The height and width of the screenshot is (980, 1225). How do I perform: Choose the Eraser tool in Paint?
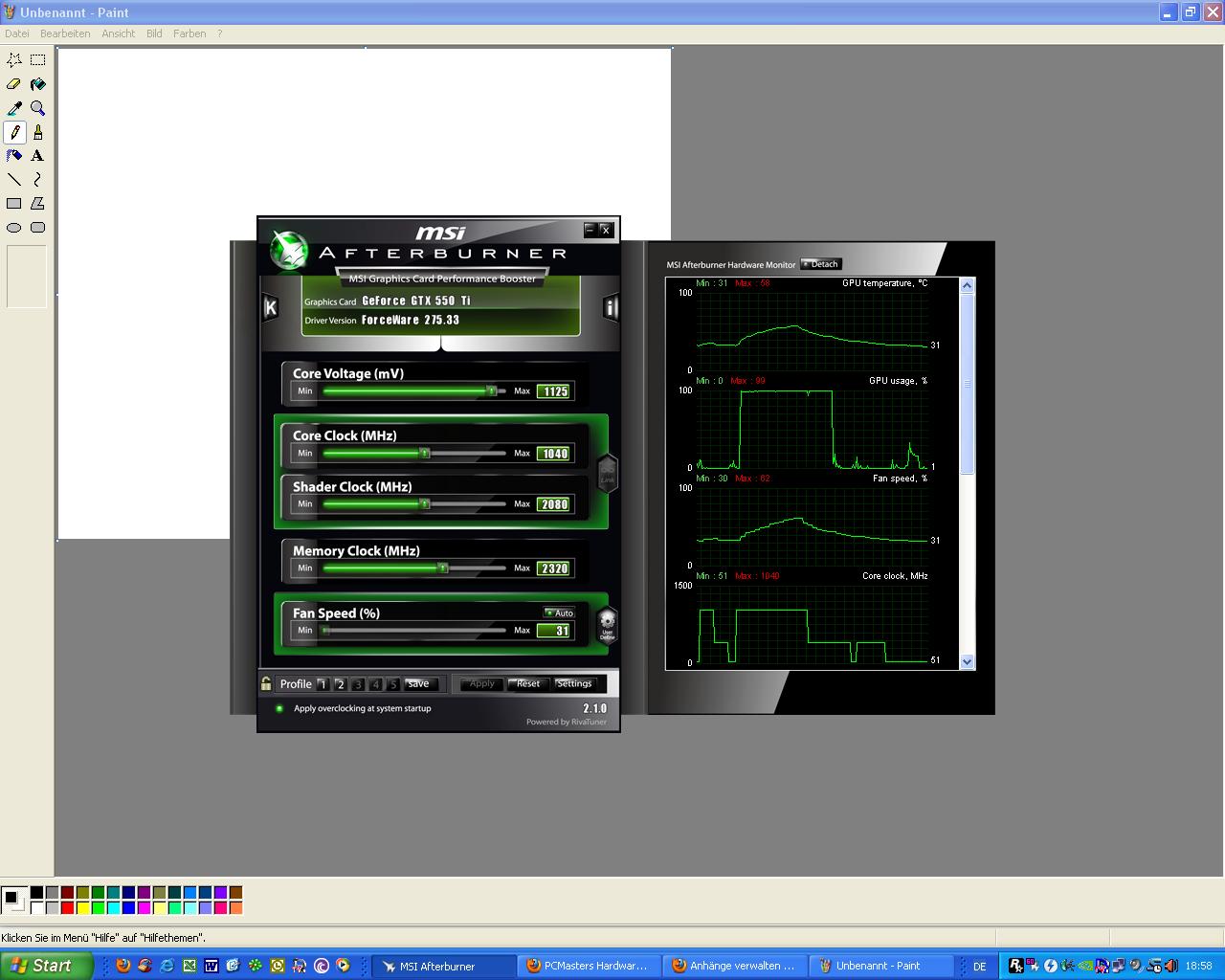(x=14, y=84)
